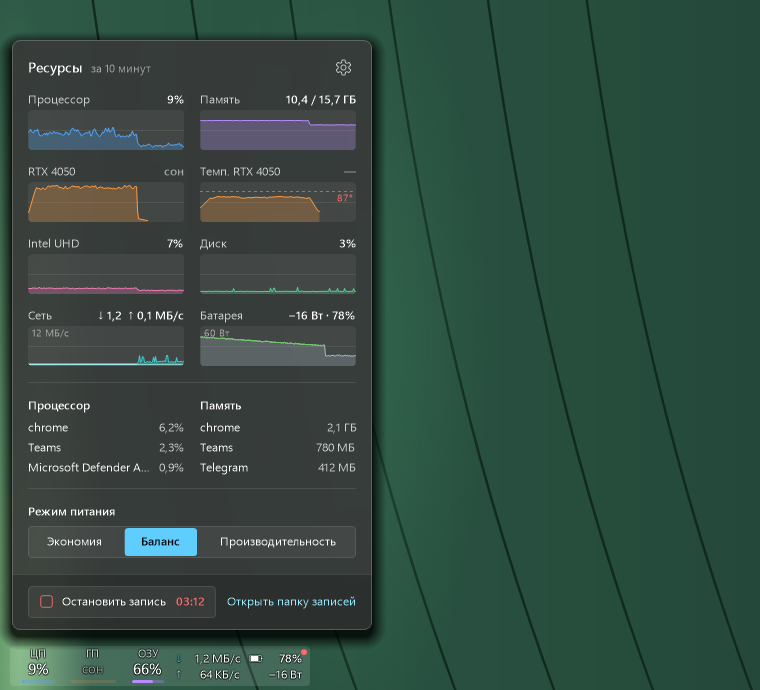Click the сон status next to RTX 4050
This screenshot has height=690, width=760.
pyautogui.click(x=174, y=172)
